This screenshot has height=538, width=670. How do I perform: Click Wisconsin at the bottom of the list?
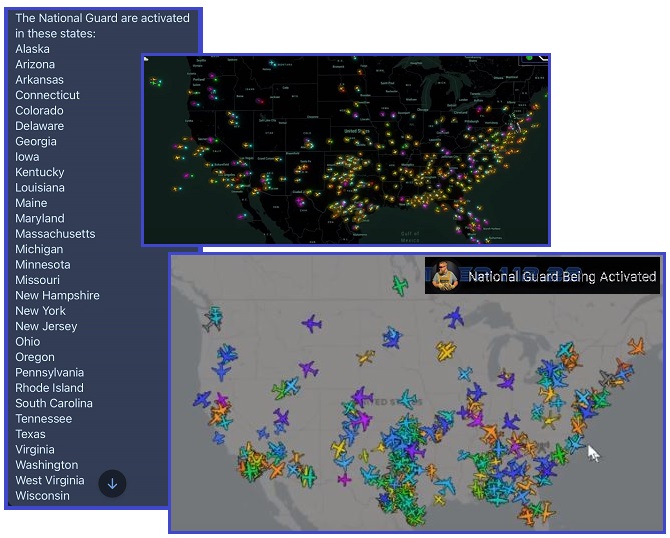[42, 496]
